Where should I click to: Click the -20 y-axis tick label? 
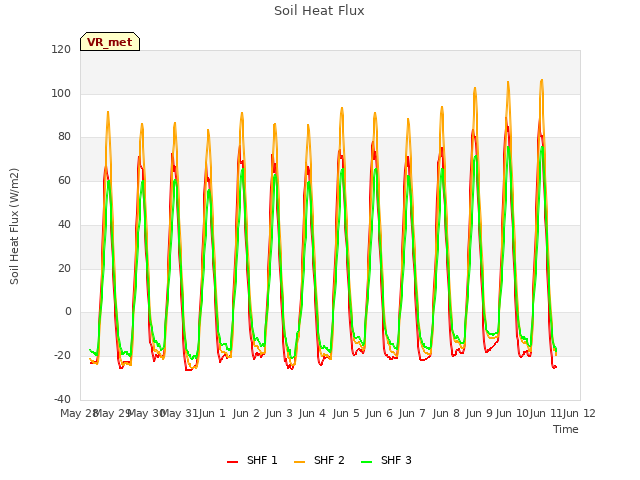click(62, 356)
